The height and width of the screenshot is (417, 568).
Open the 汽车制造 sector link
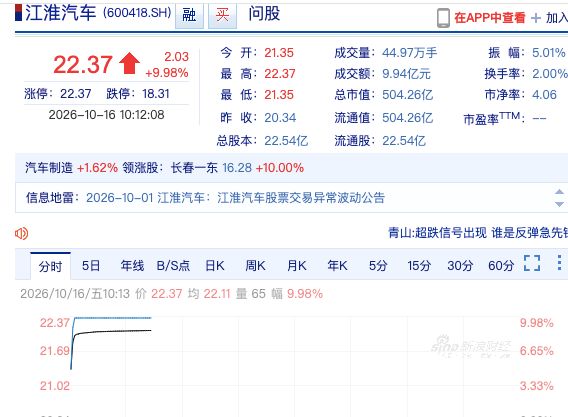coord(49,168)
